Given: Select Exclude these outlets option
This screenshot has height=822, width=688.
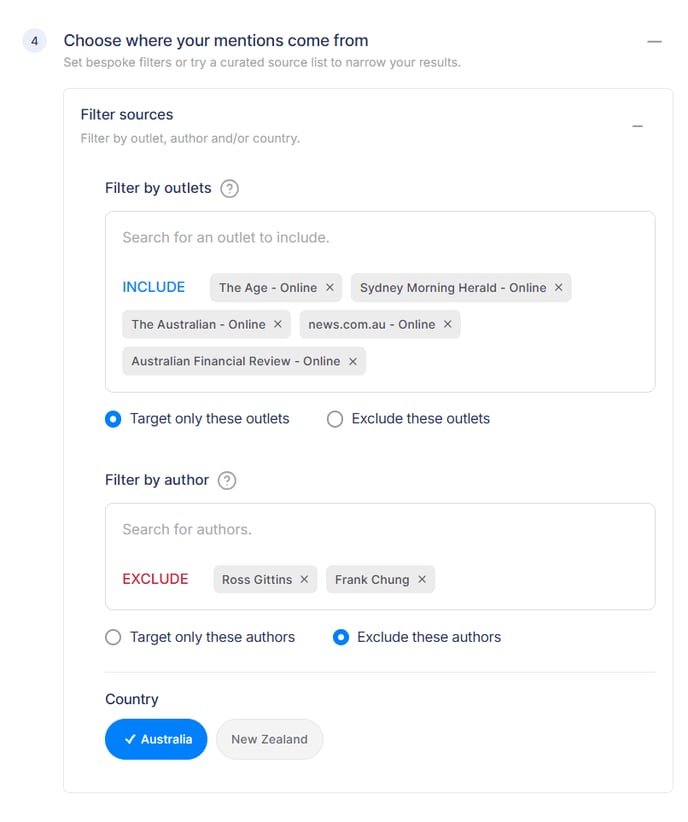Looking at the screenshot, I should click(335, 419).
